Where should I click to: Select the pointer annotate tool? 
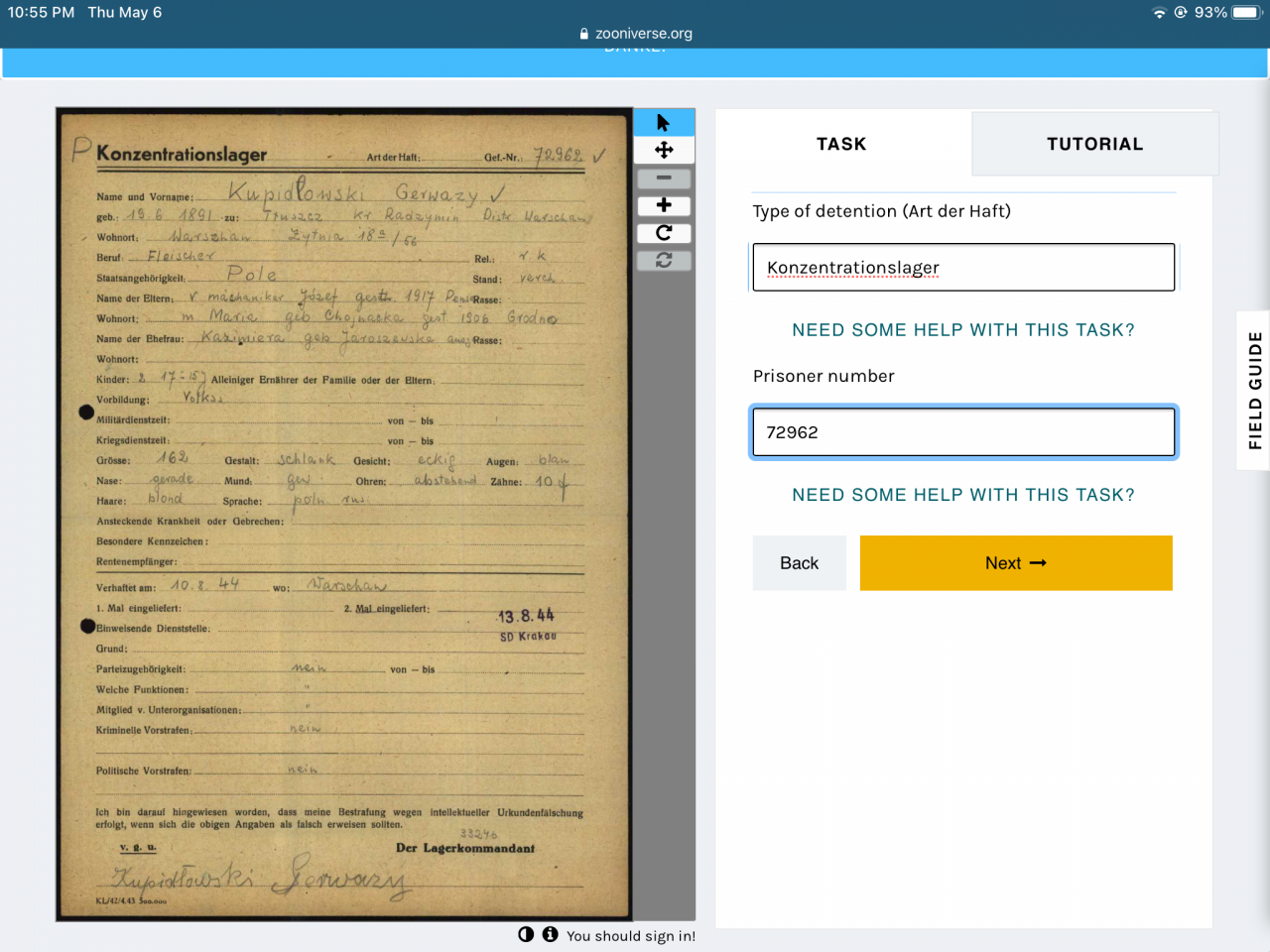tap(664, 123)
